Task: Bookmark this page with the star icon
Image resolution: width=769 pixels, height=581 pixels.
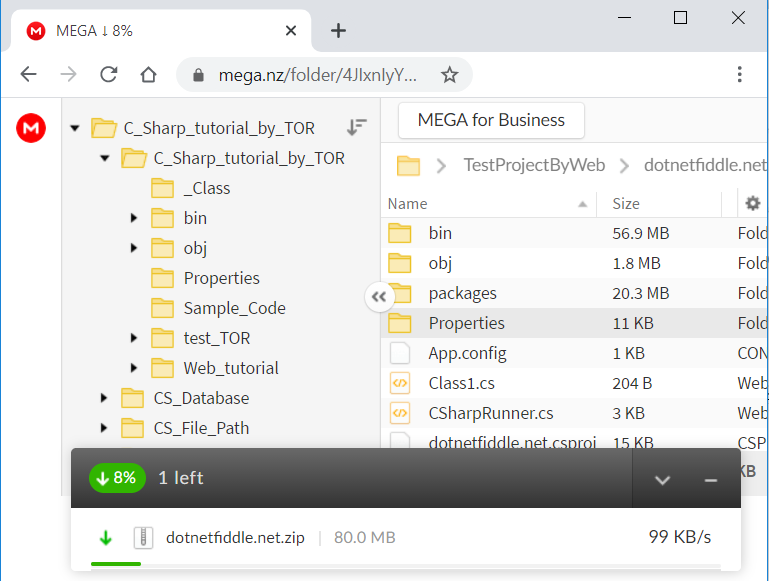Action: [449, 75]
